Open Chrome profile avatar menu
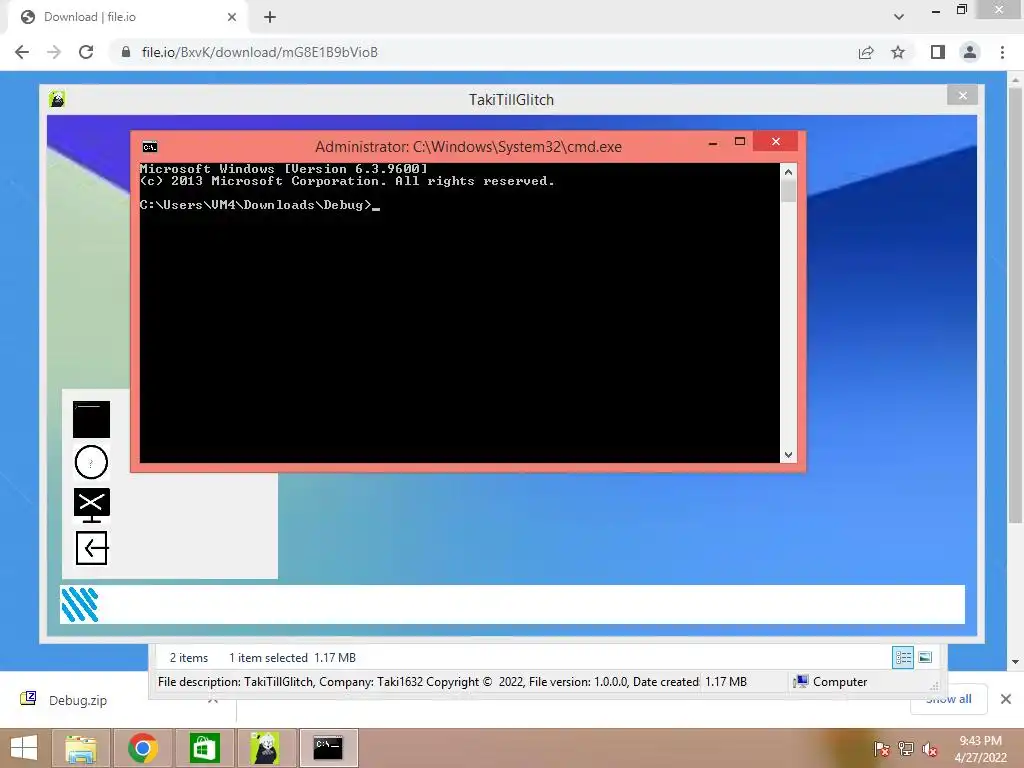The width and height of the screenshot is (1024, 768). click(970, 52)
